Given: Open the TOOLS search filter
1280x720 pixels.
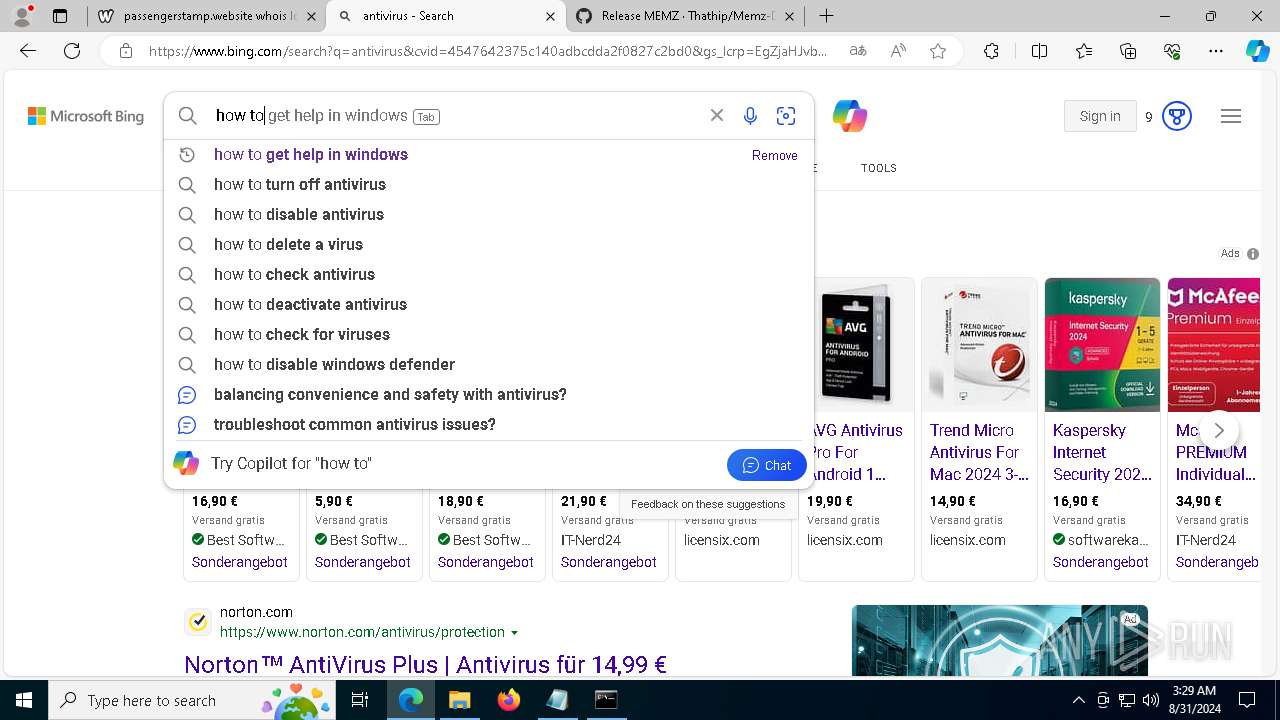Looking at the screenshot, I should point(879,168).
